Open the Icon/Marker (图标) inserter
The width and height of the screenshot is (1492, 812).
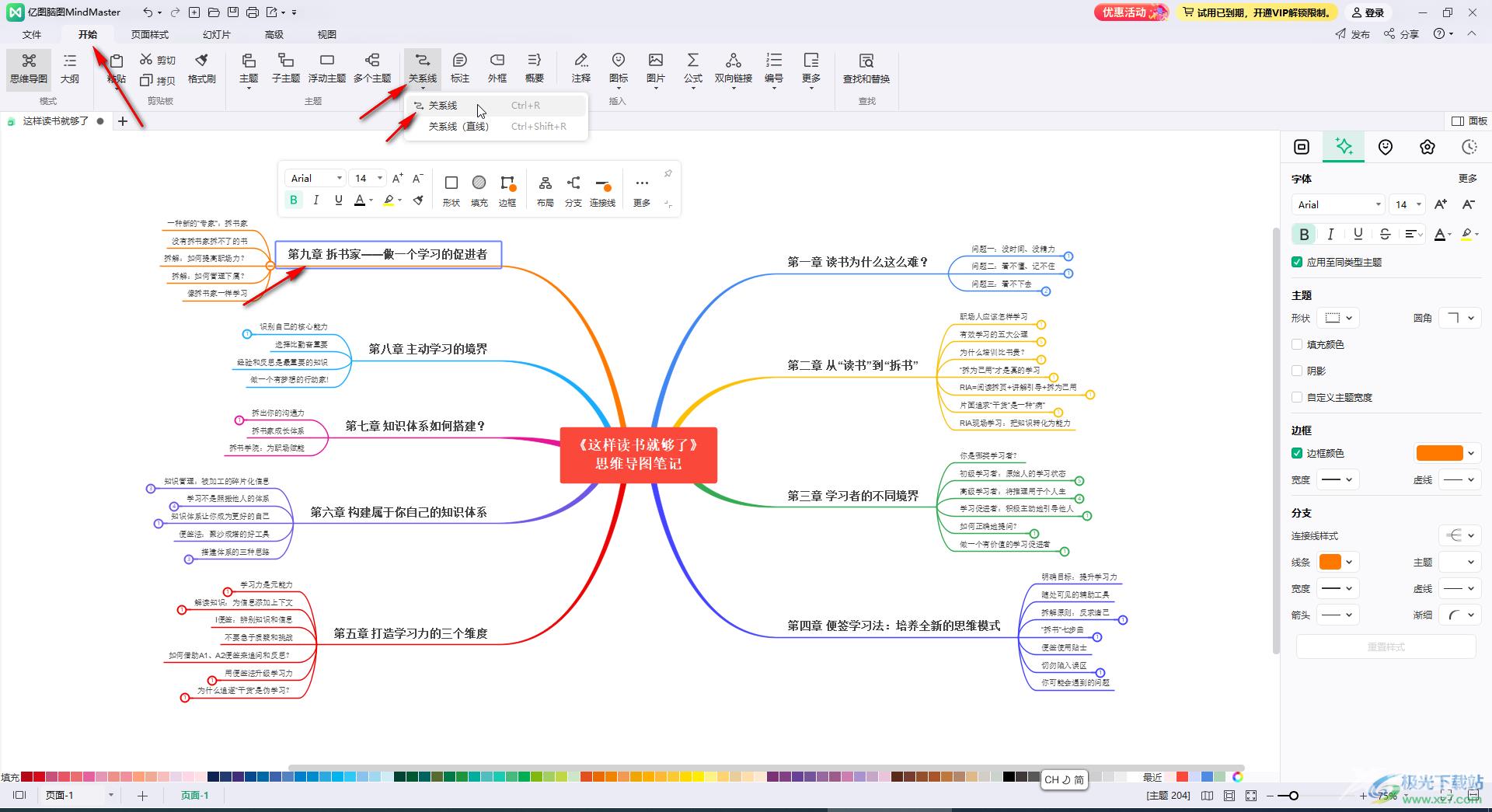pyautogui.click(x=619, y=69)
